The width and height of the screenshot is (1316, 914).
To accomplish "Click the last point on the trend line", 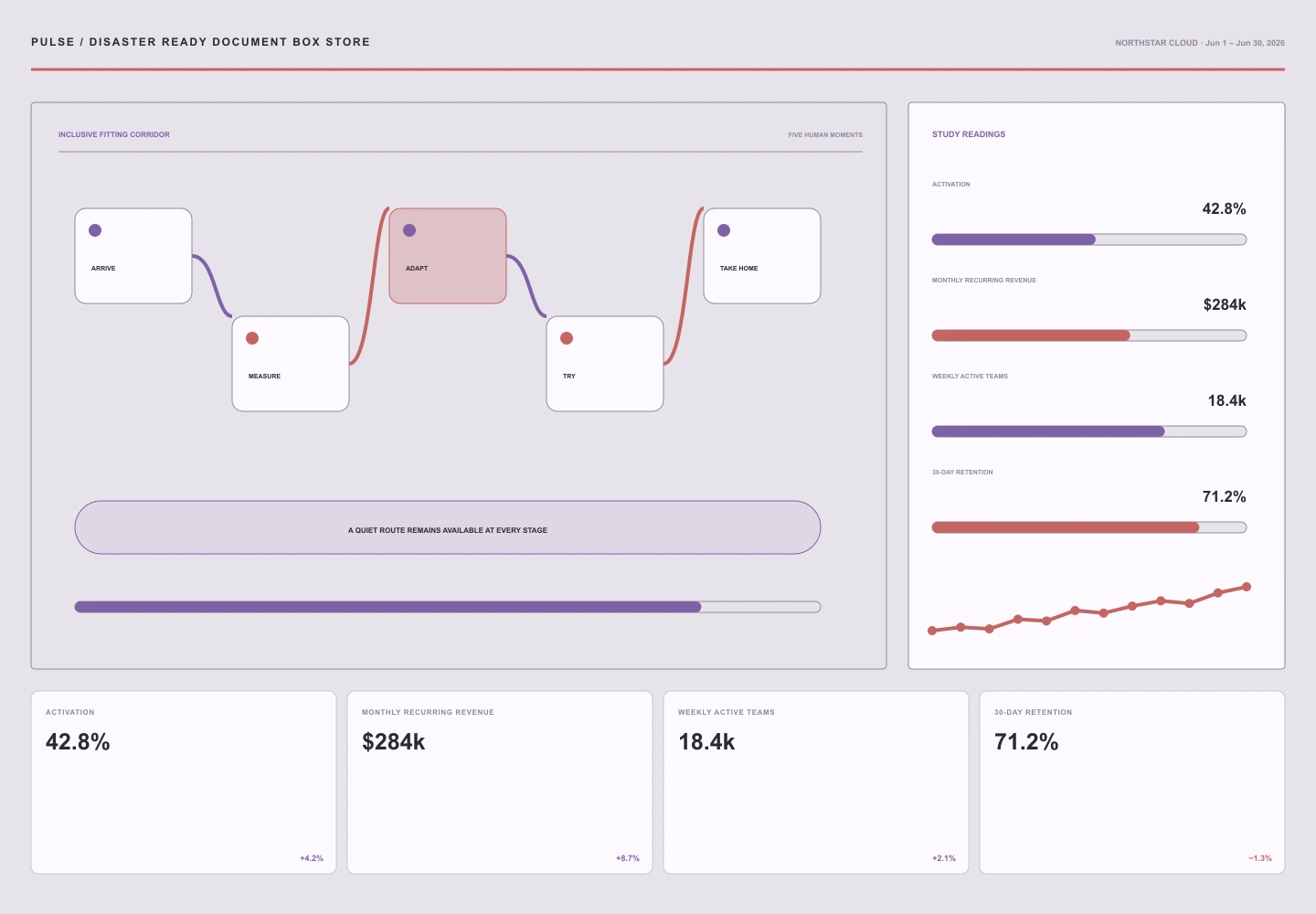I will point(1247,587).
